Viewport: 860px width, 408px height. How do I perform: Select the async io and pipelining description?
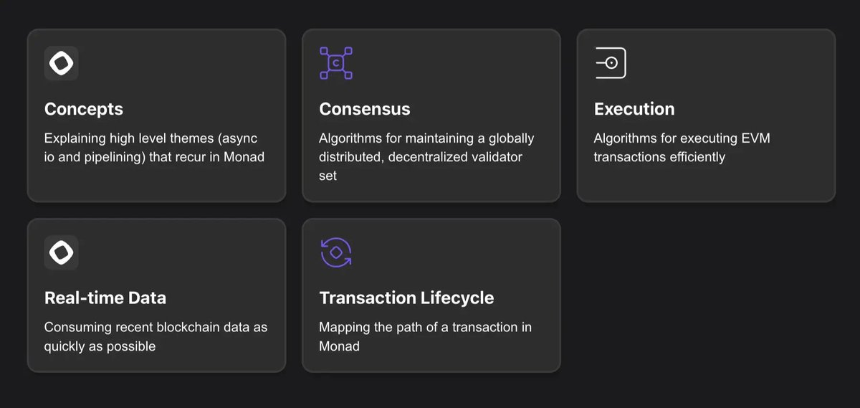point(154,147)
